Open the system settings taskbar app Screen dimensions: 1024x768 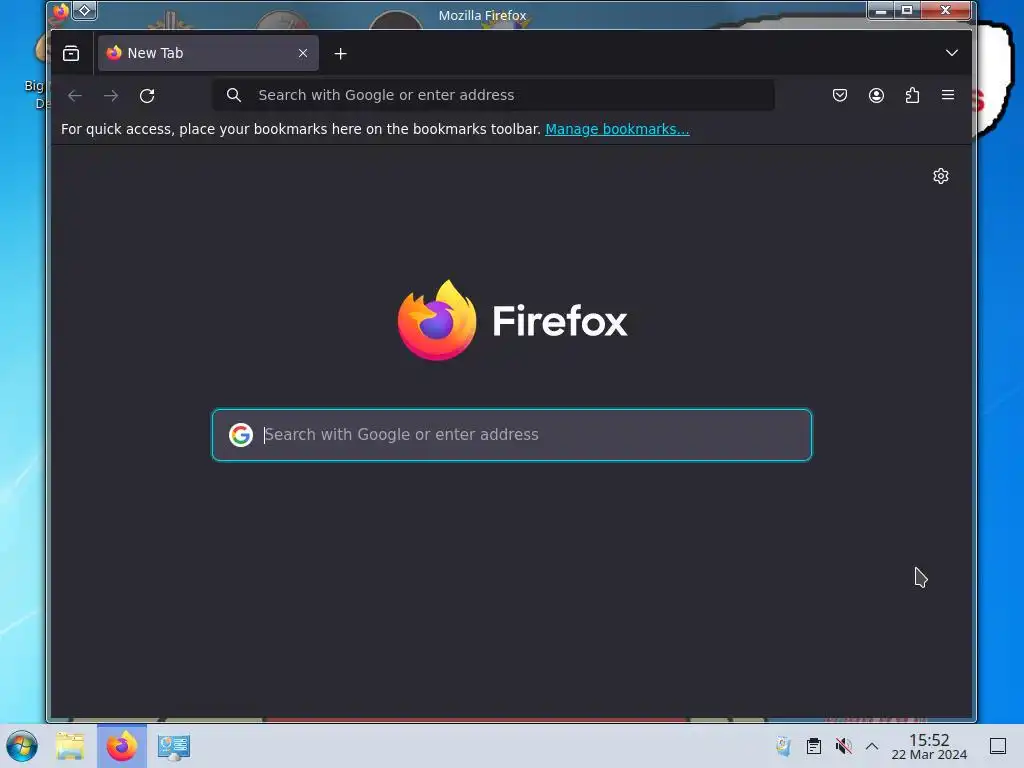(174, 746)
